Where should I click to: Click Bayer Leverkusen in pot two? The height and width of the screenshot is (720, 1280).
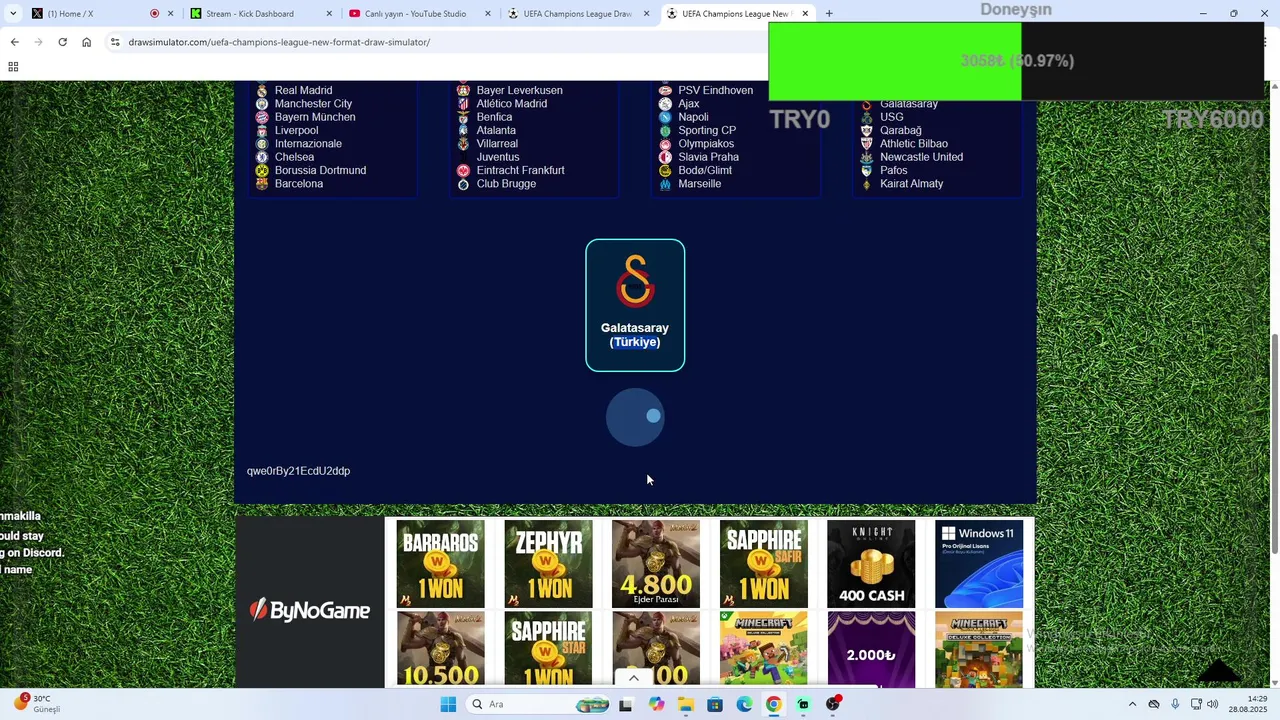pos(519,90)
